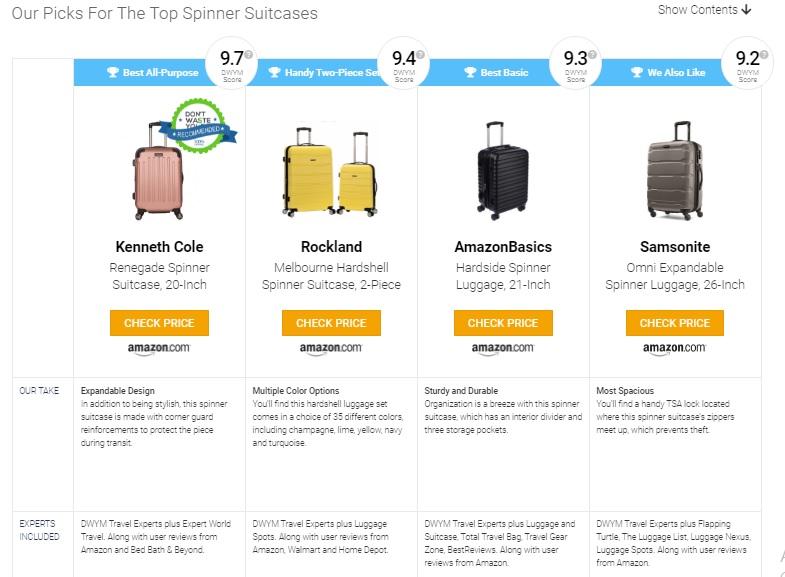This screenshot has width=785, height=577.
Task: Click the question mark on 9.4 score
Action: click(421, 54)
